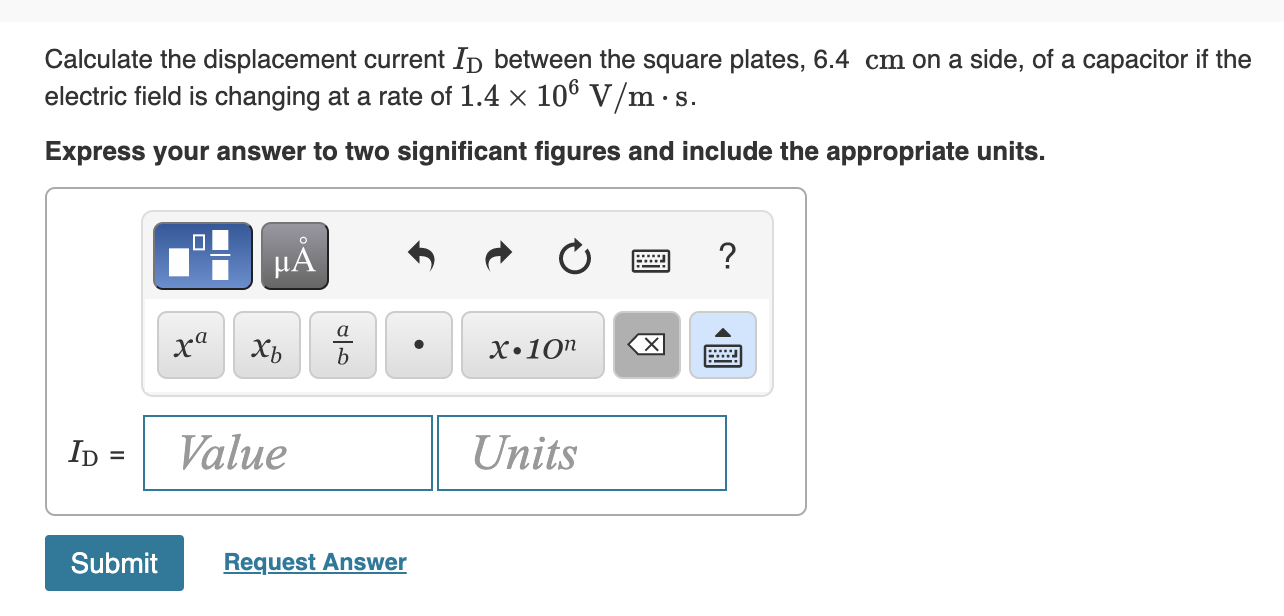Viewport: 1284px width, 616px height.
Task: Click the redo arrow icon
Action: pos(497,256)
